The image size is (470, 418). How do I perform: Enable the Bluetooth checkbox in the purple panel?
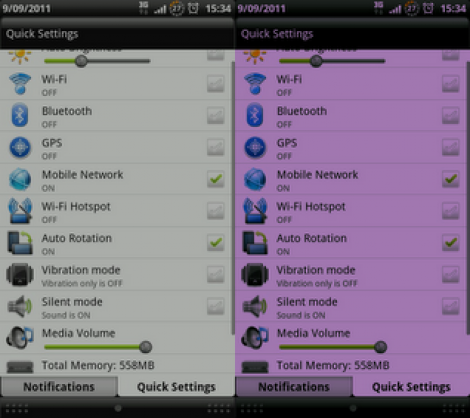451,115
